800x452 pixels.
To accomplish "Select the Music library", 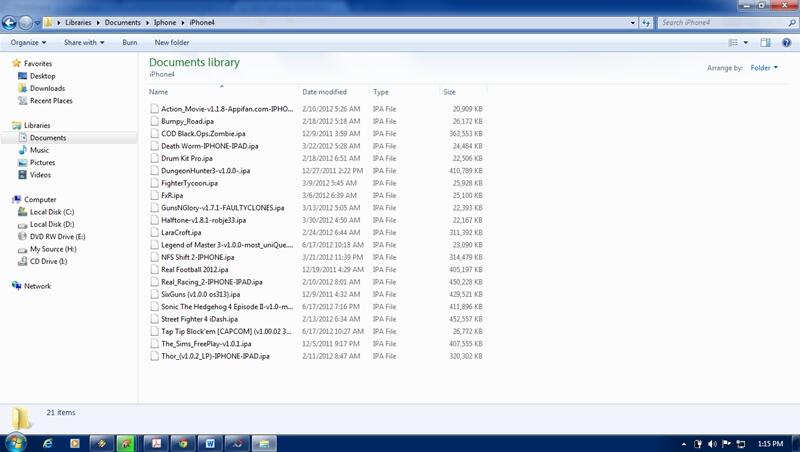I will coord(39,150).
